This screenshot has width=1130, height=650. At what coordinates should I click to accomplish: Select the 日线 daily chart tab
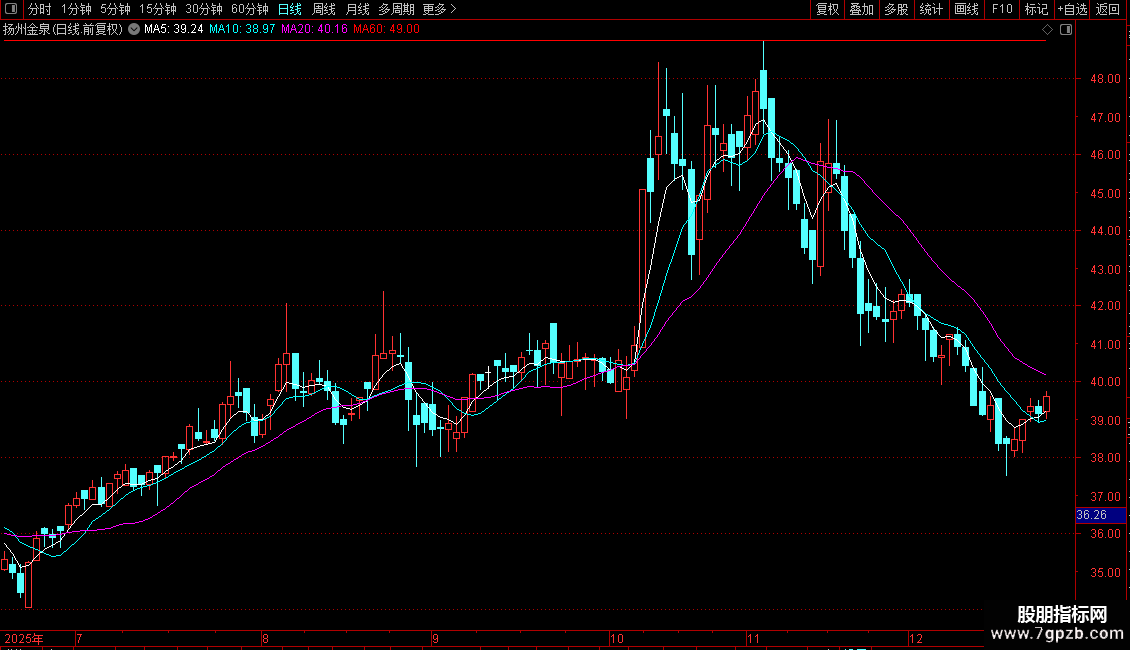click(x=290, y=9)
